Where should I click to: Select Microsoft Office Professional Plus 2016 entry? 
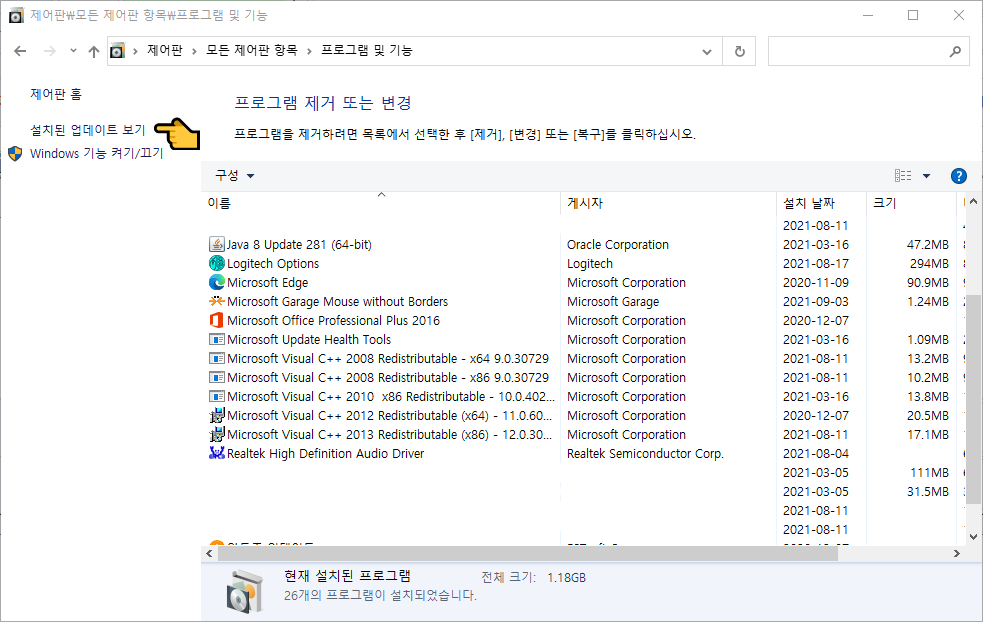(x=334, y=320)
